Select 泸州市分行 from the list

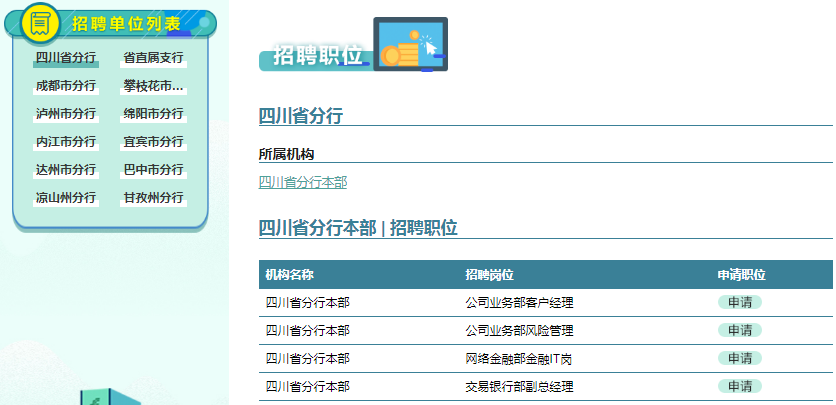[x=66, y=114]
